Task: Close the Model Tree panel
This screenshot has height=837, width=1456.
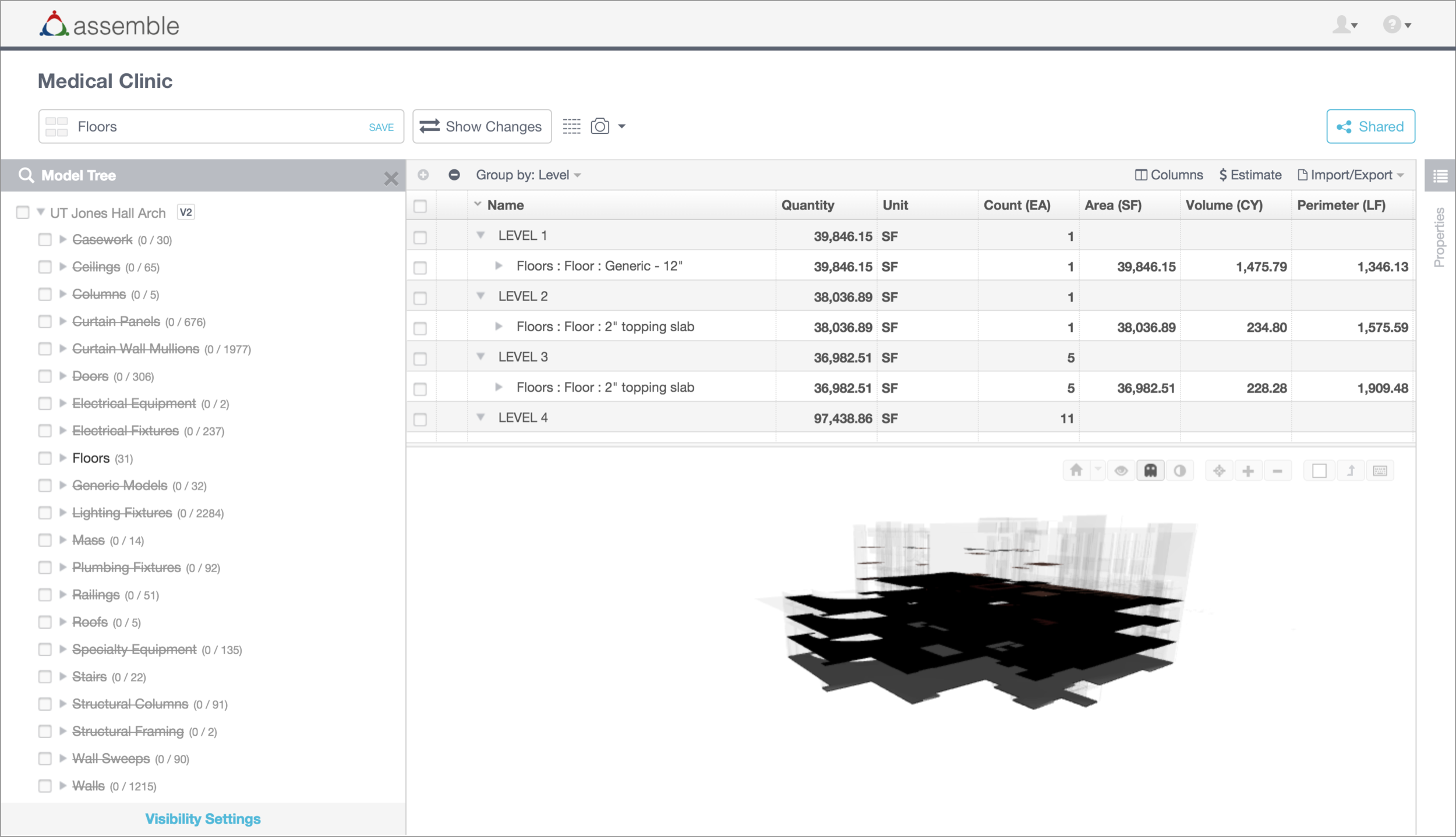Action: point(391,178)
